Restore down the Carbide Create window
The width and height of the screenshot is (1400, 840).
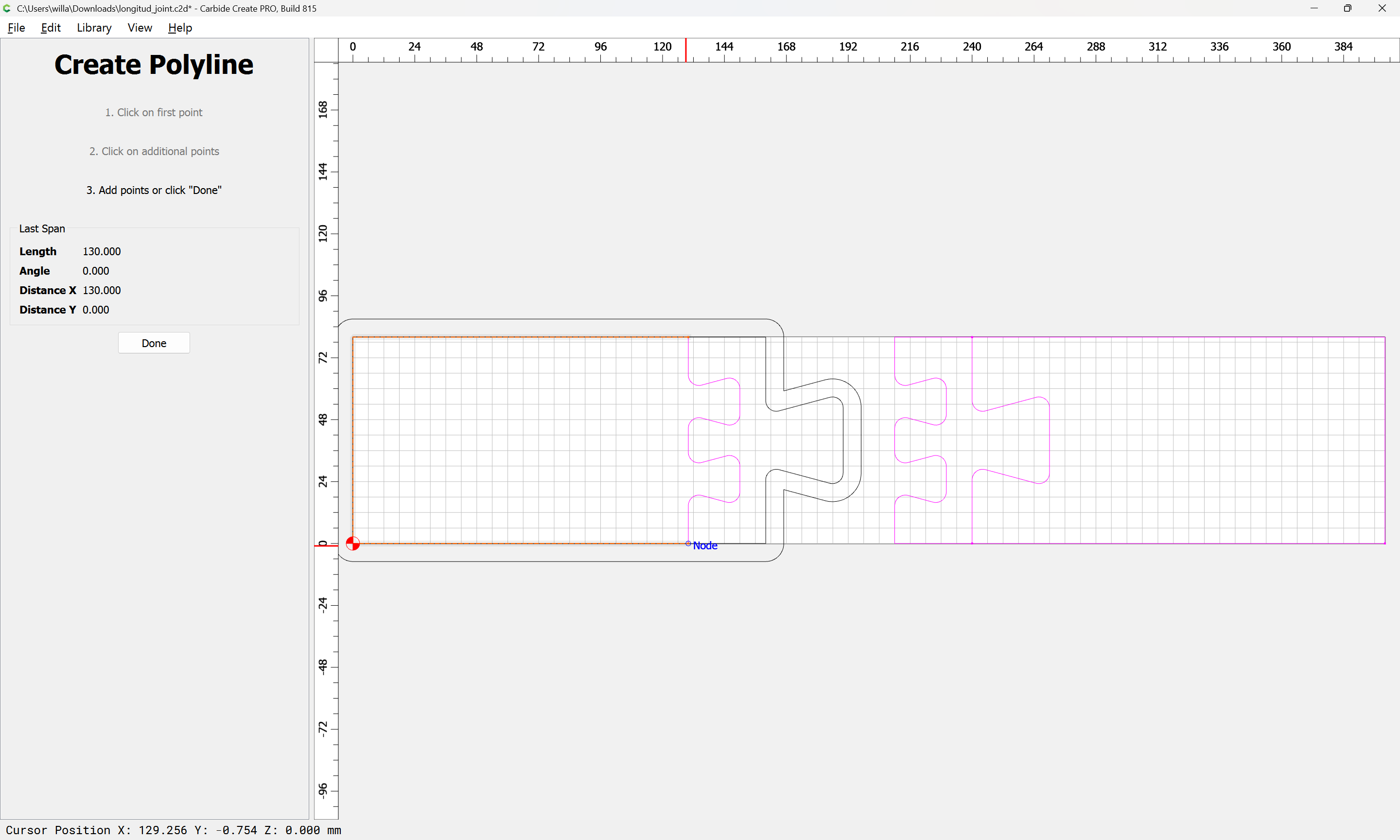pyautogui.click(x=1348, y=8)
